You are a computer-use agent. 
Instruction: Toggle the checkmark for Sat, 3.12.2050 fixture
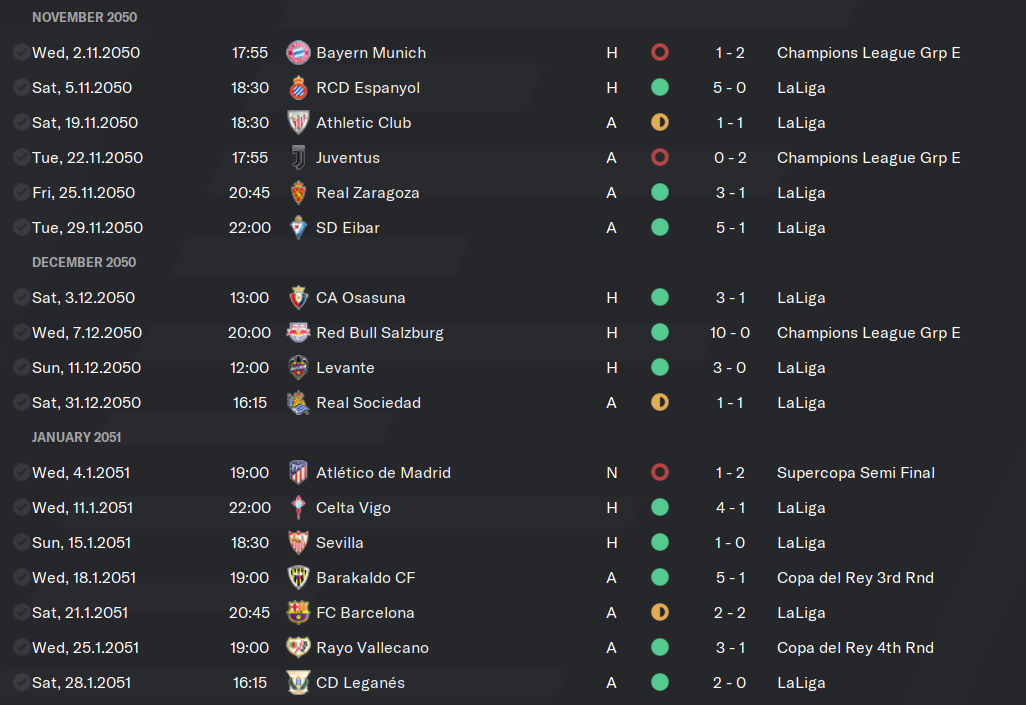click(21, 298)
